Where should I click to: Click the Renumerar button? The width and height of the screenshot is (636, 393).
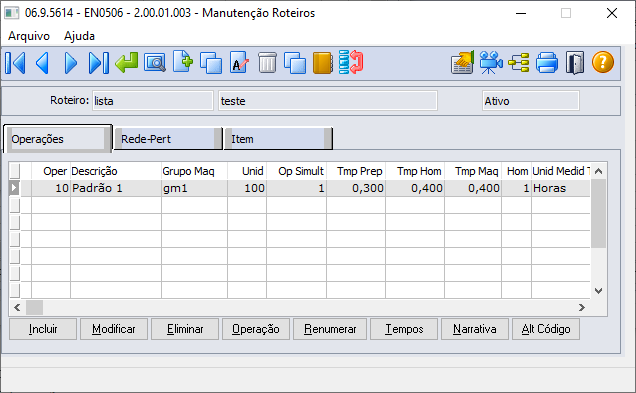click(x=330, y=329)
